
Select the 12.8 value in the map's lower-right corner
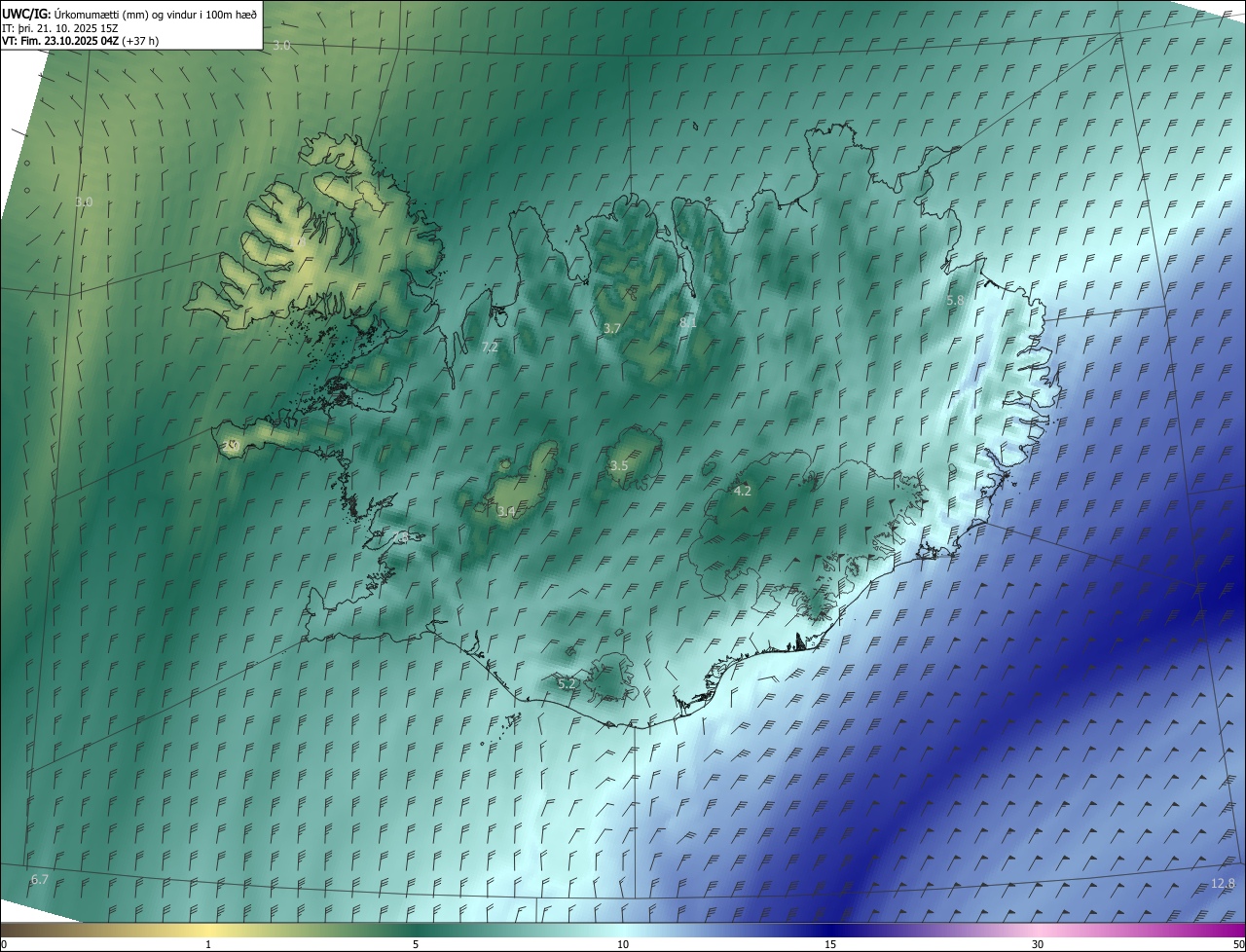click(1223, 883)
